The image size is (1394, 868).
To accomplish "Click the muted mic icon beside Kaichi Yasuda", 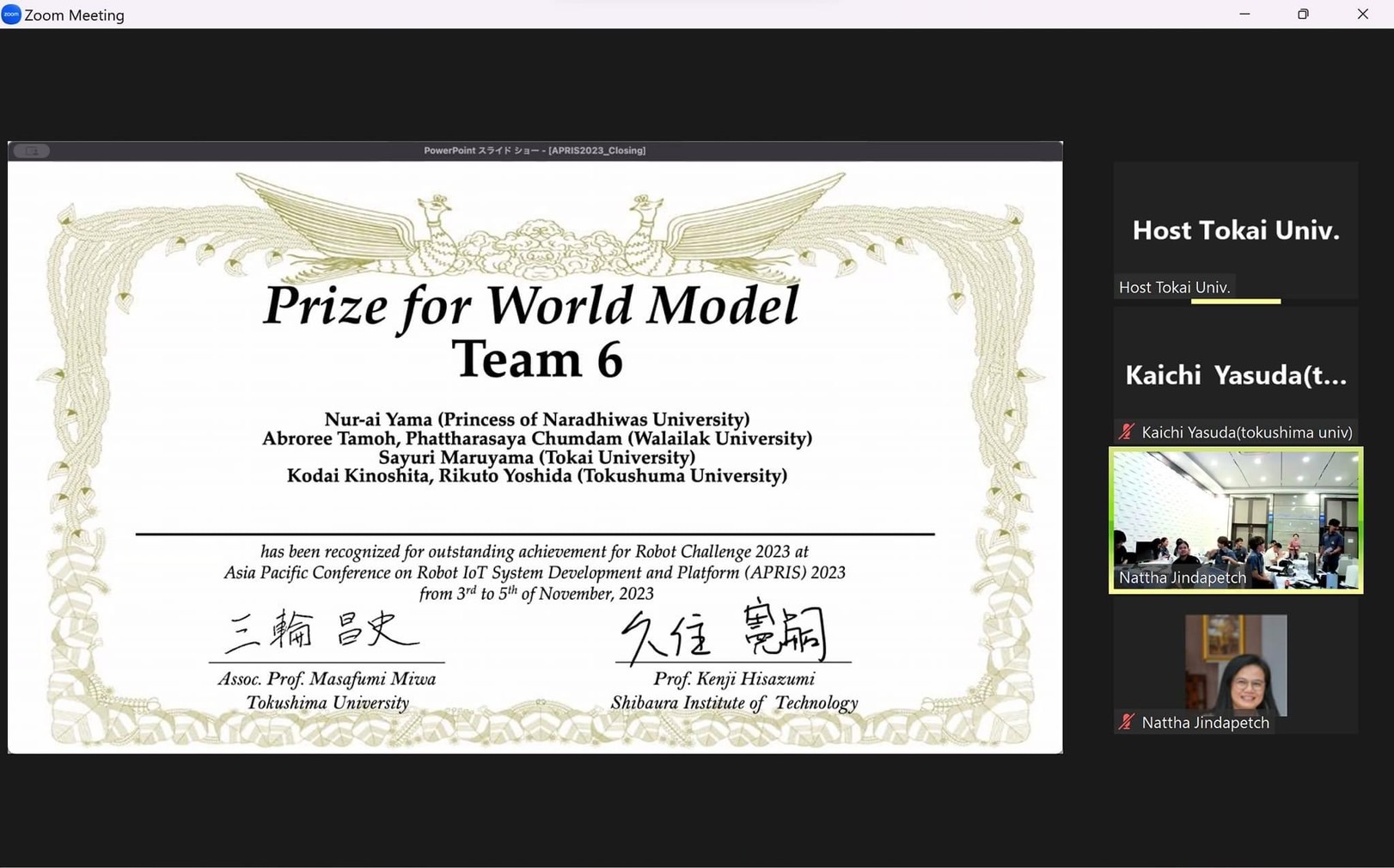I will point(1126,432).
